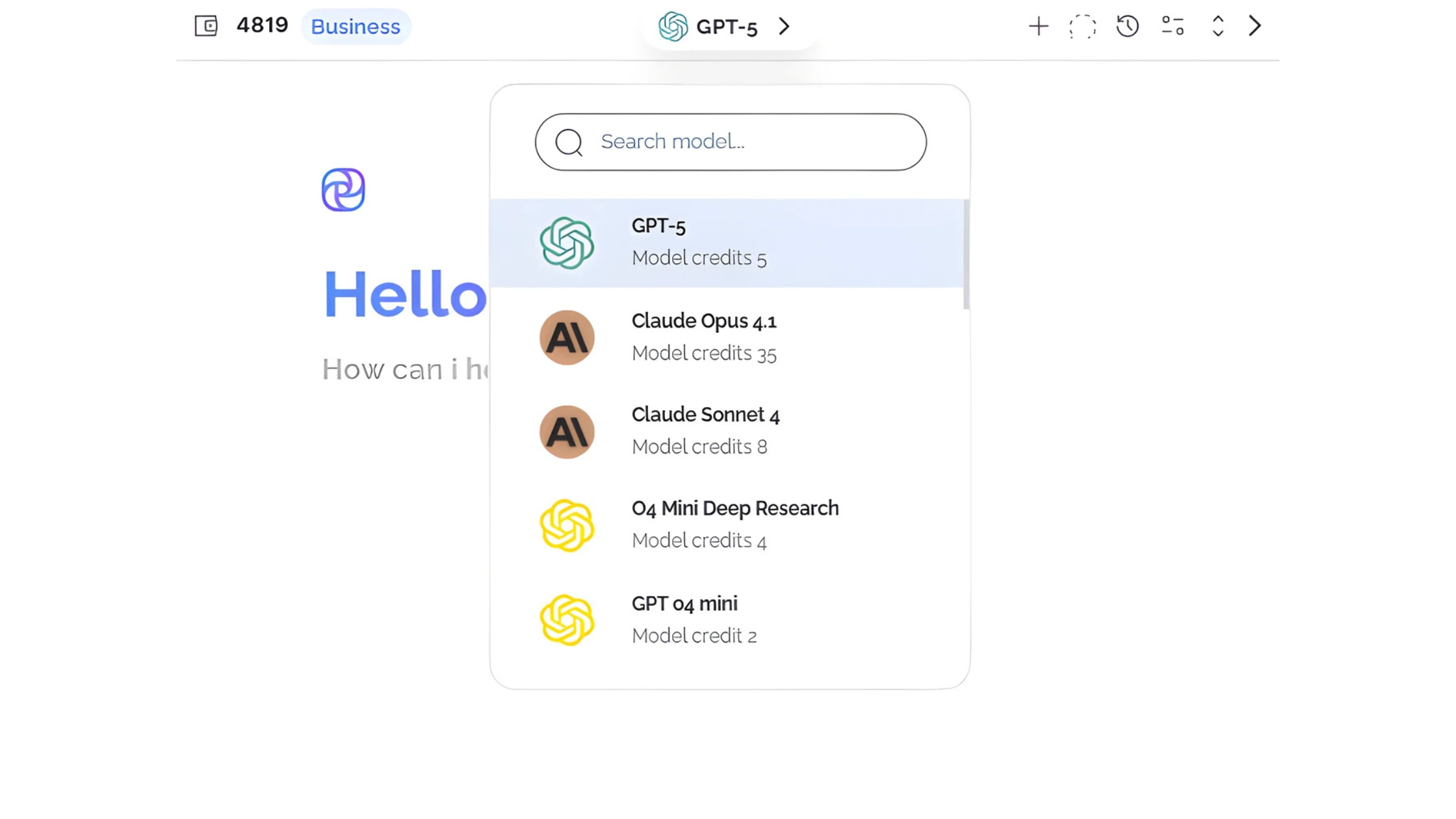Click the model list scrollbar
1456x819 pixels.
[x=967, y=254]
